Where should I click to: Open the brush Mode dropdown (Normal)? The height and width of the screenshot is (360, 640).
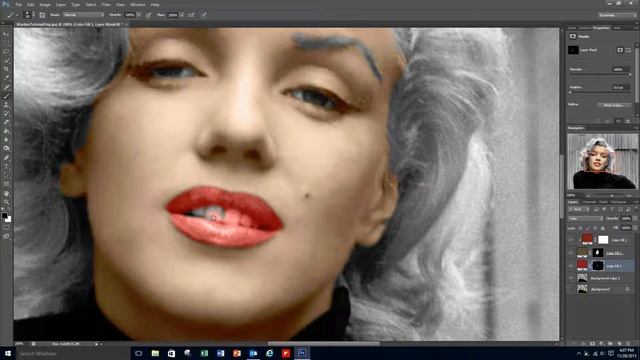click(83, 15)
